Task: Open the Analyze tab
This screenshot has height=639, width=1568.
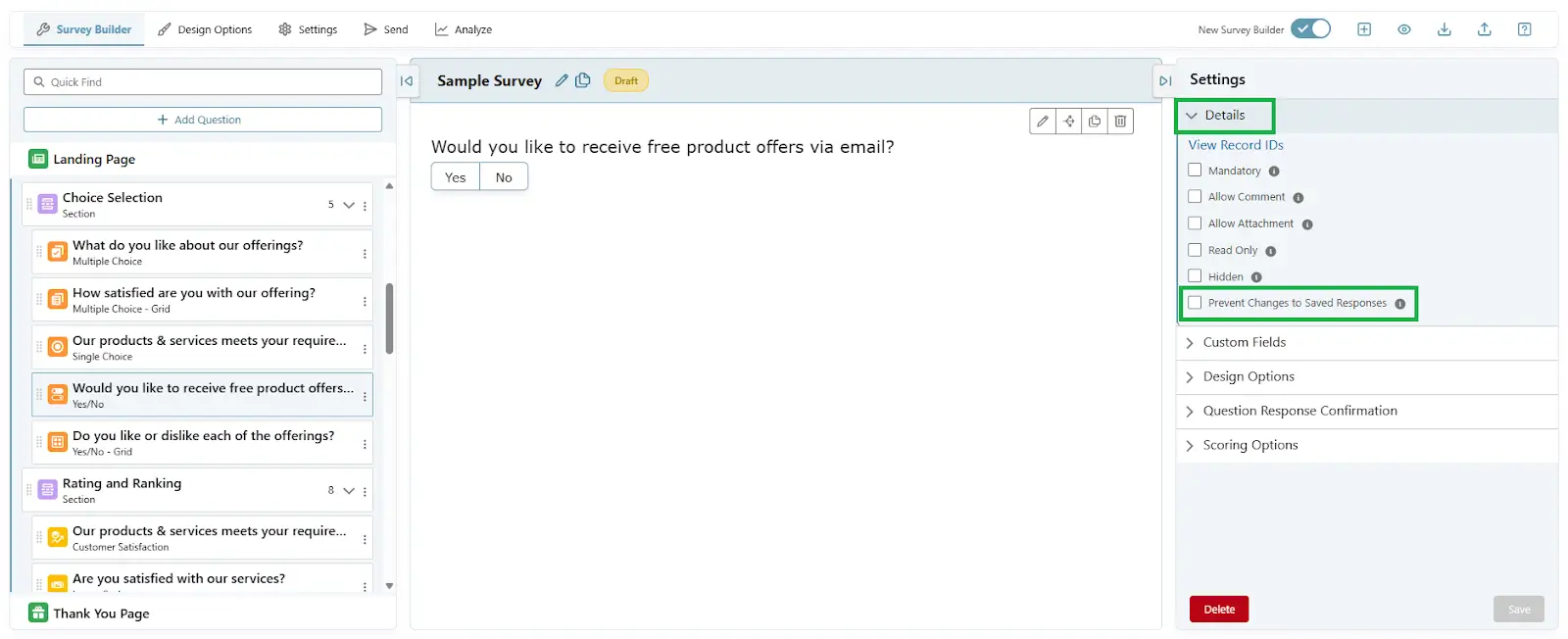Action: coord(463,29)
